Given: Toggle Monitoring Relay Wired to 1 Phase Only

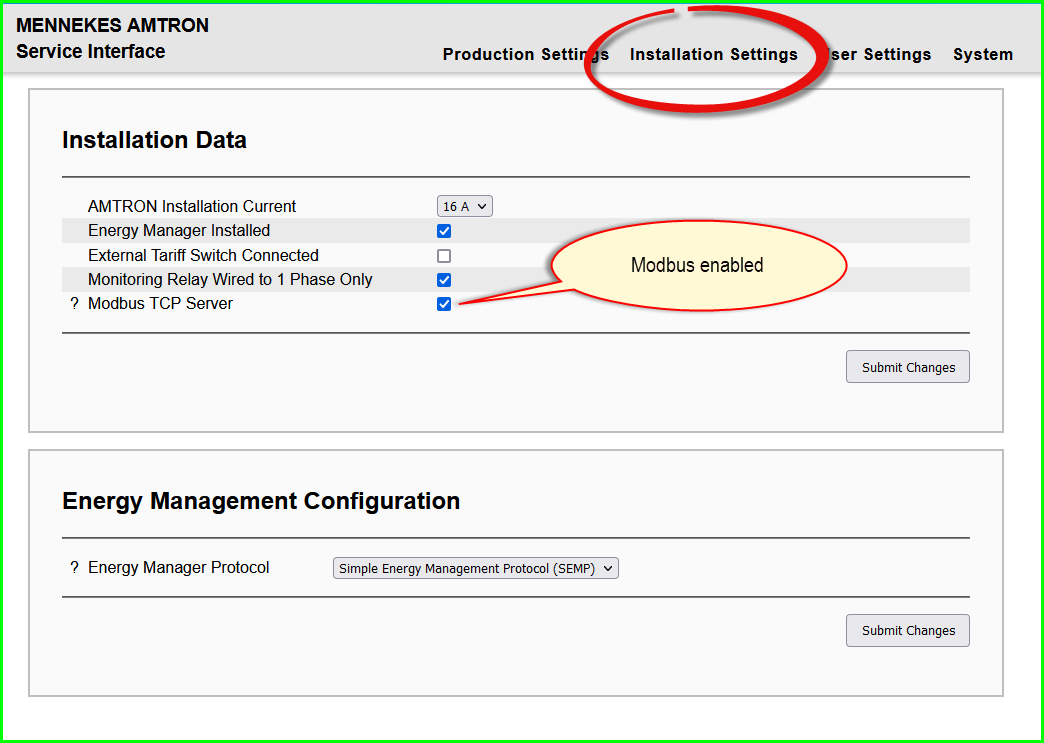Looking at the screenshot, I should [444, 280].
